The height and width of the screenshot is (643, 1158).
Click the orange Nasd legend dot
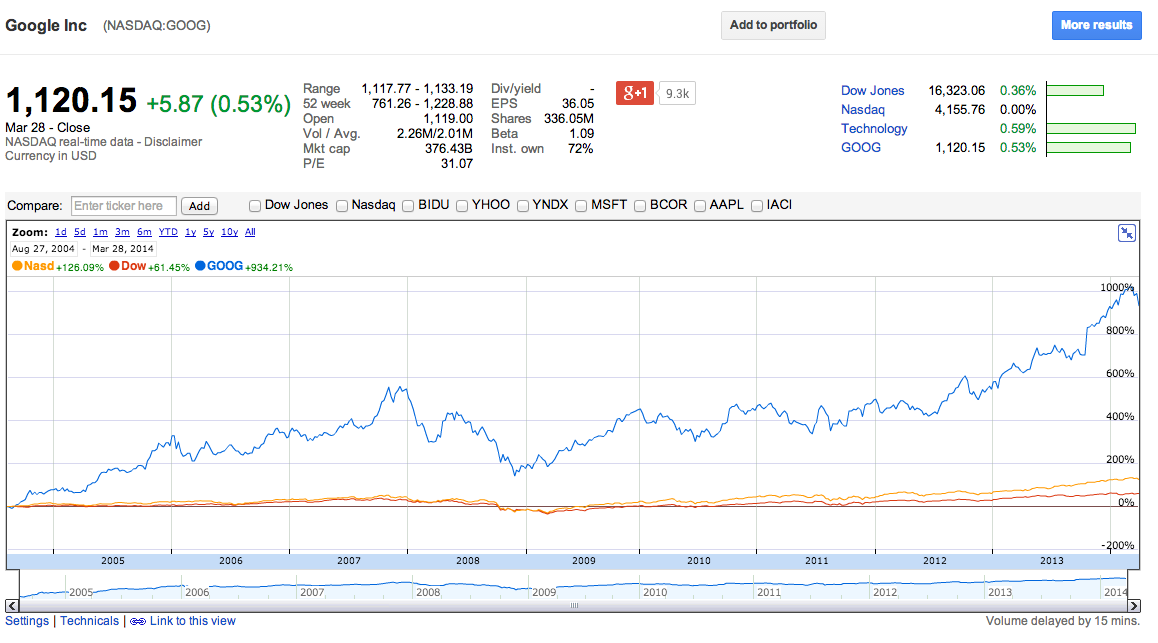click(x=17, y=266)
